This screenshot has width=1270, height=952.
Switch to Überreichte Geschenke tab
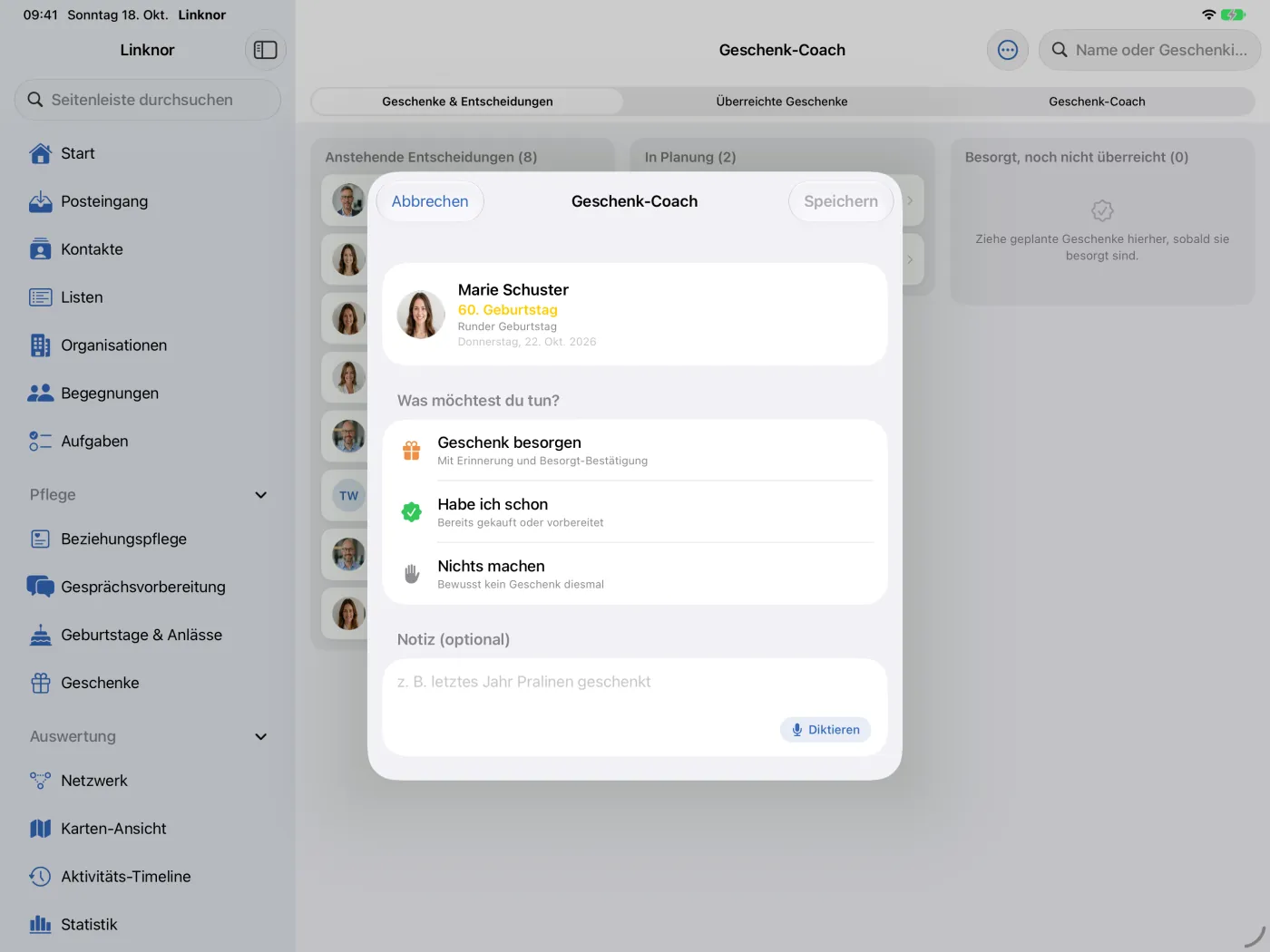[782, 102]
